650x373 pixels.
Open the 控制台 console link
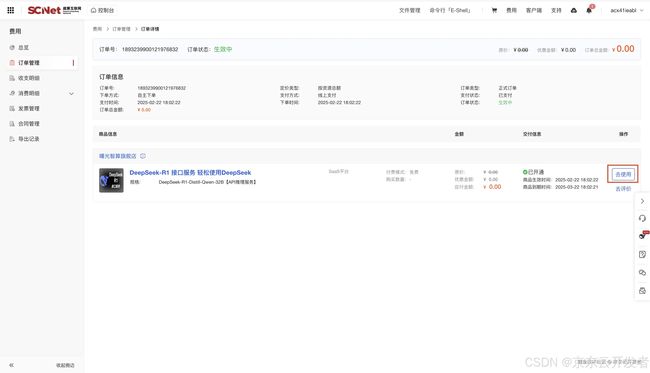pyautogui.click(x=102, y=10)
